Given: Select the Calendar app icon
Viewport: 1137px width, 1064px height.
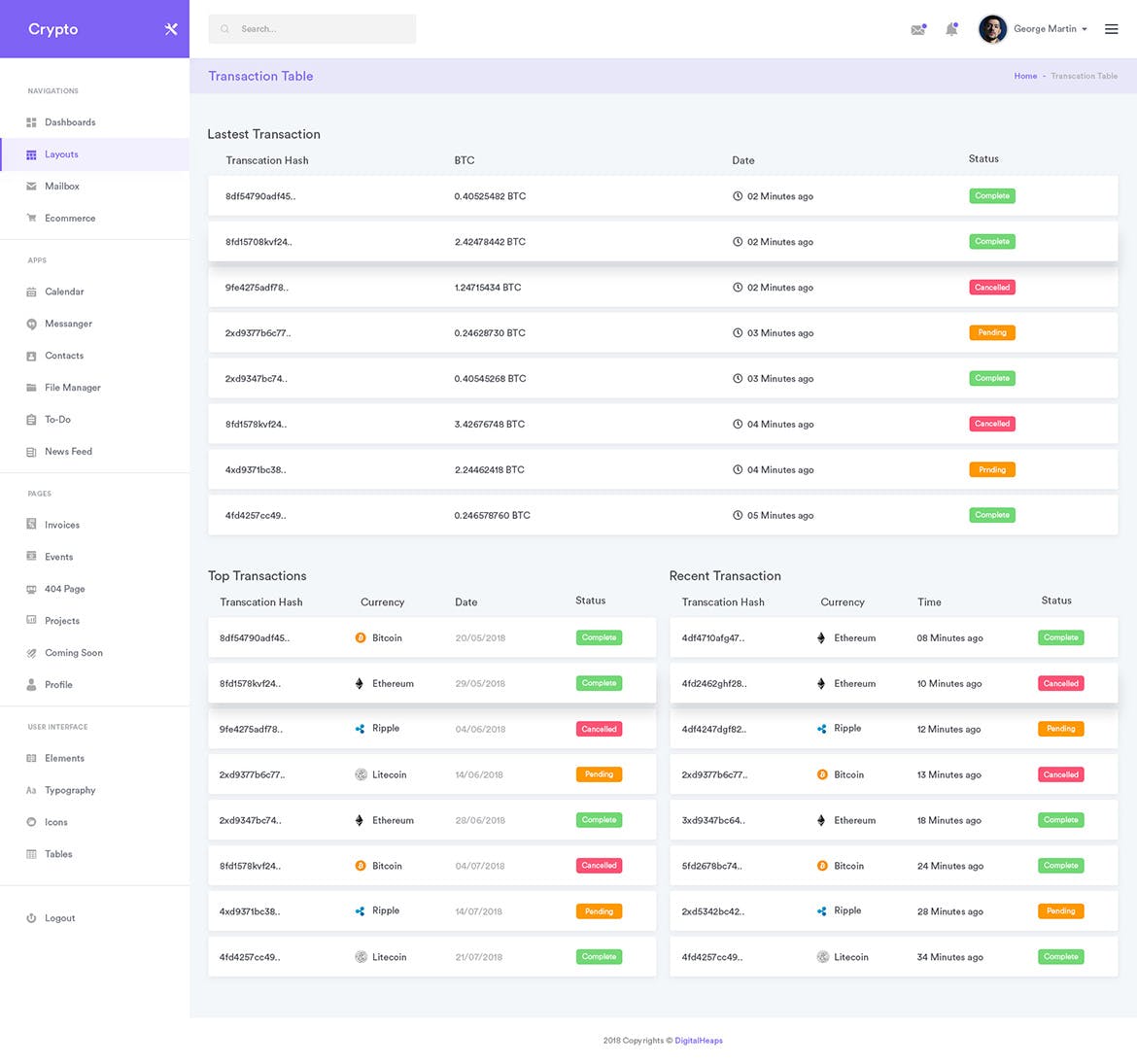Looking at the screenshot, I should click(32, 292).
